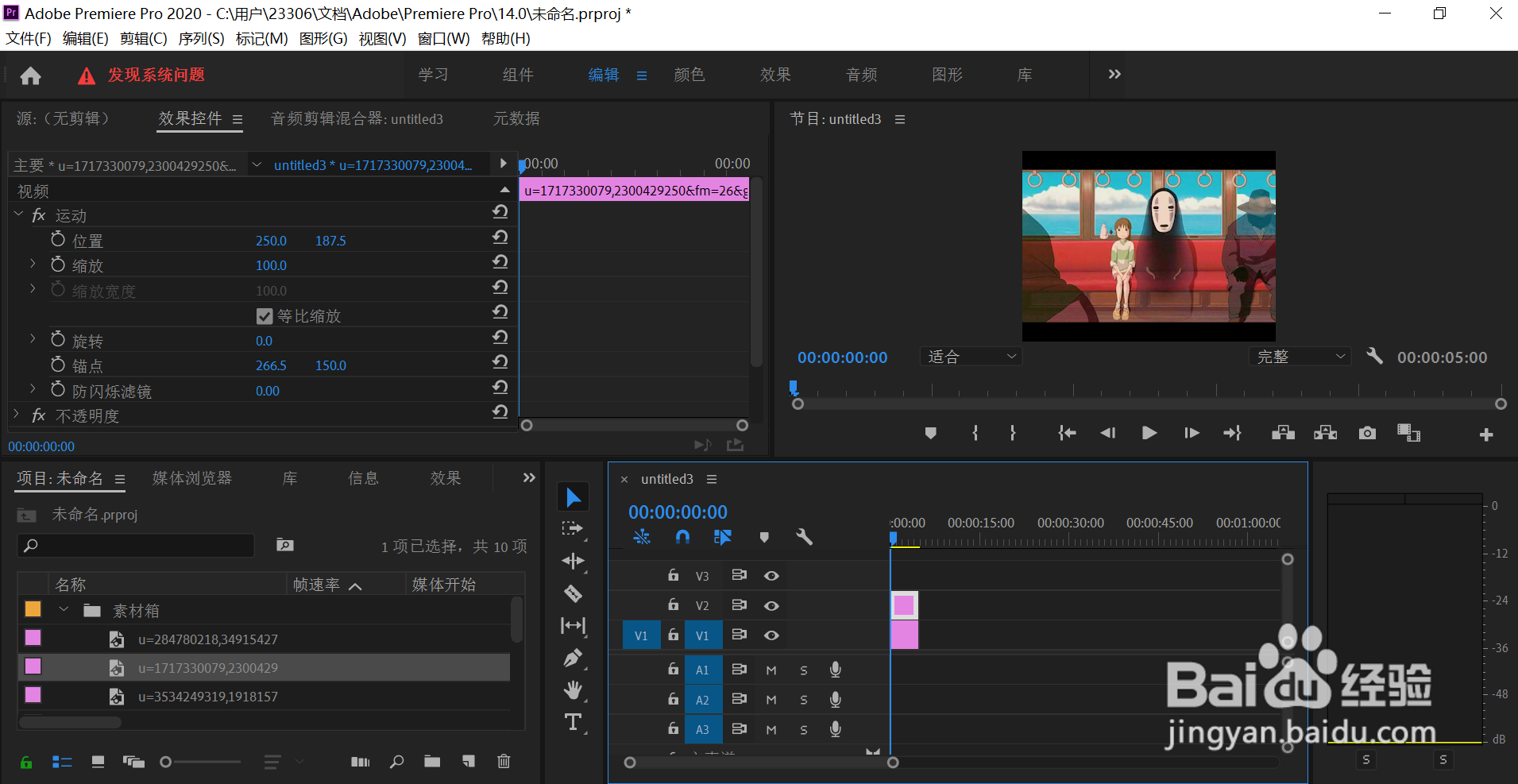
Task: Expand the Anti-flicker Filter property
Action: pos(33,388)
